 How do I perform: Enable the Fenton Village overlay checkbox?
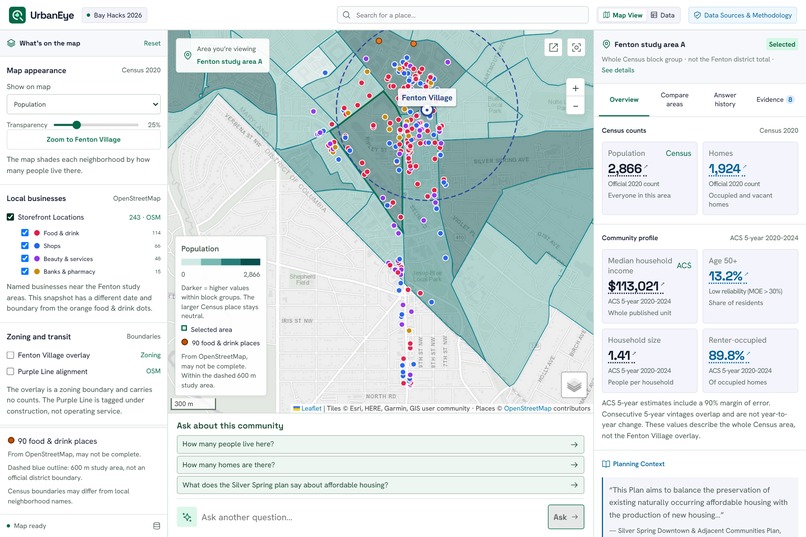pyautogui.click(x=10, y=355)
